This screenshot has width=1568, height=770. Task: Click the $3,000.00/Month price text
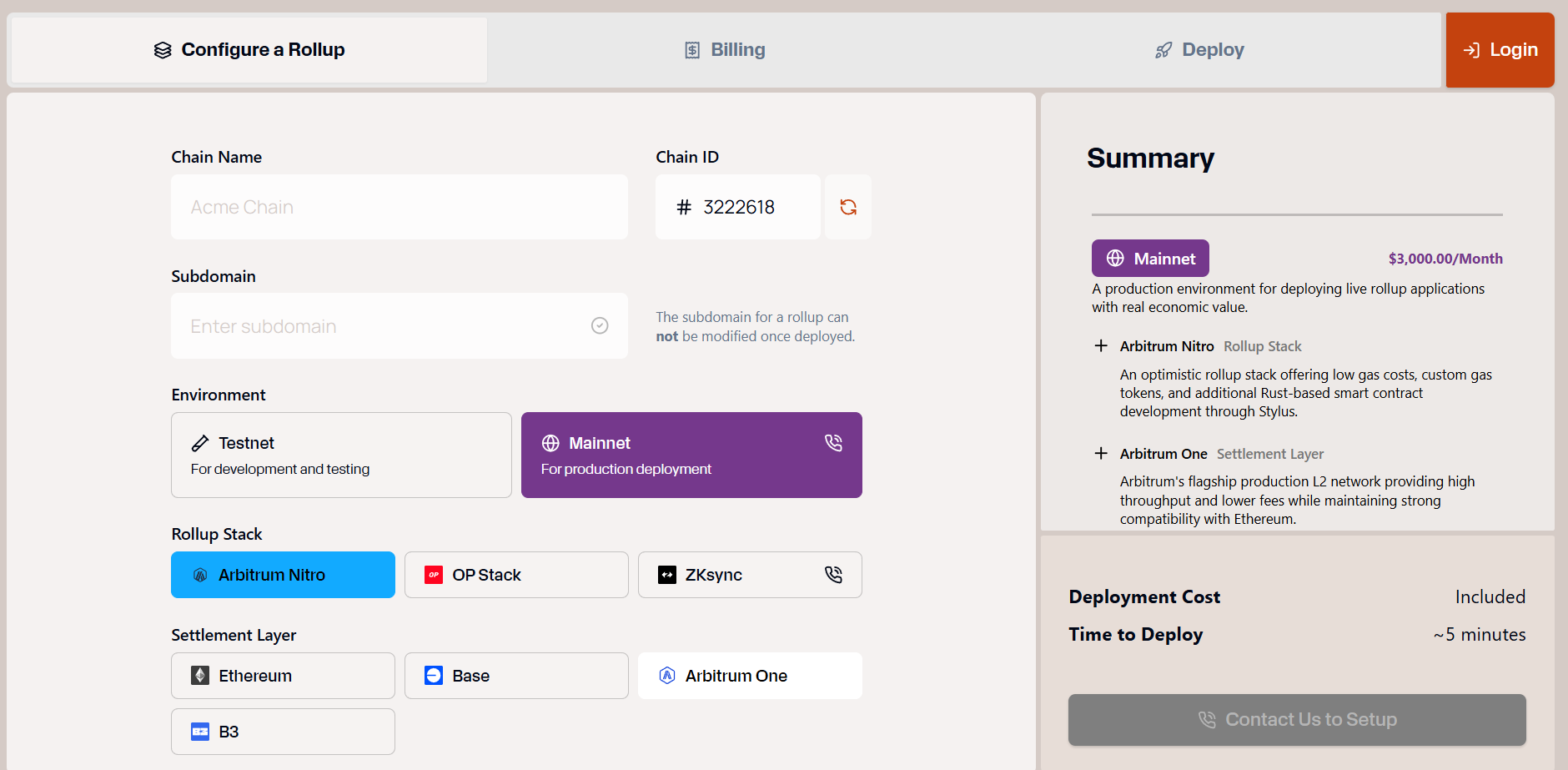pos(1445,259)
